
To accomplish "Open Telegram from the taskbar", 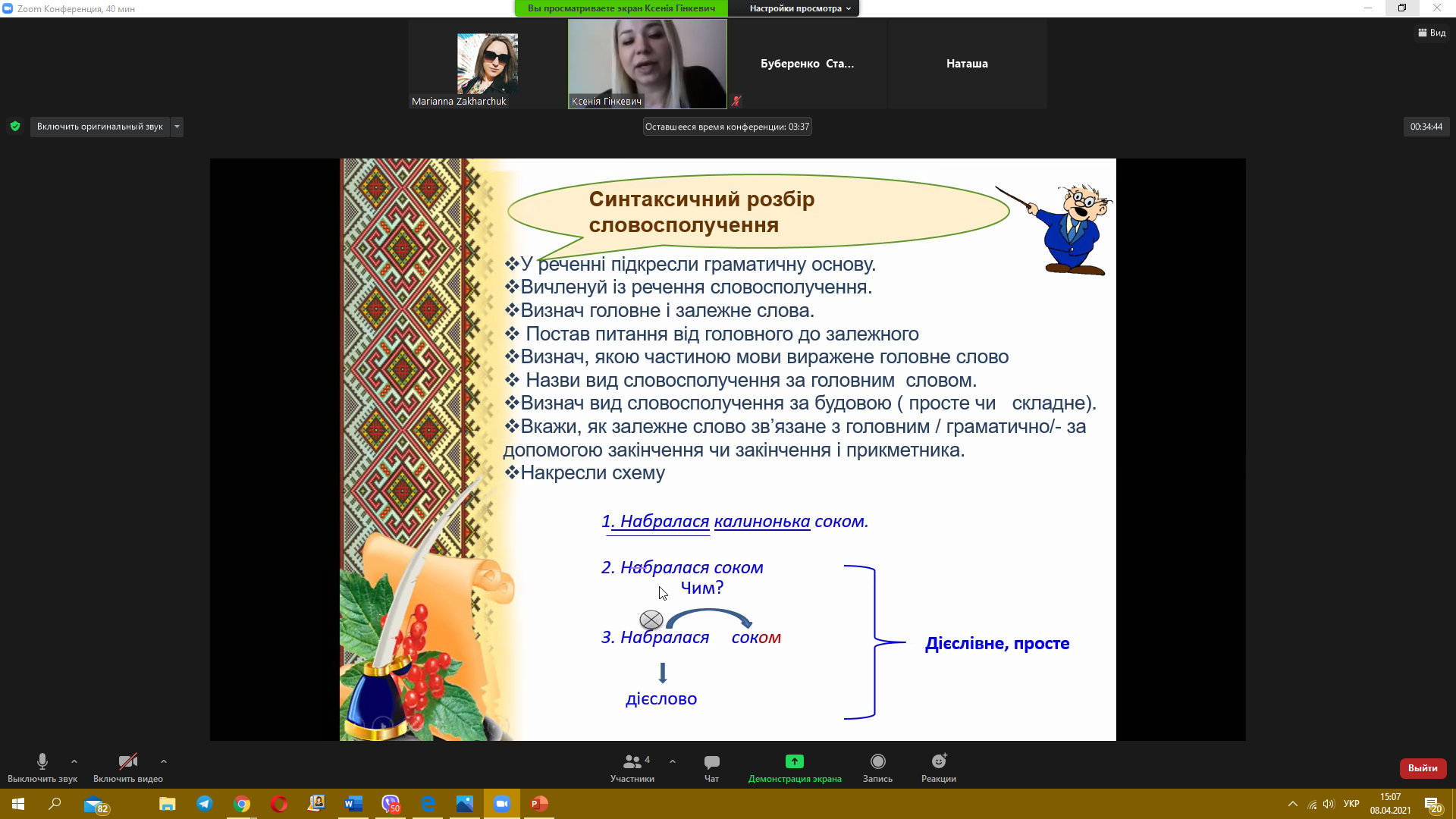I will coord(205,804).
